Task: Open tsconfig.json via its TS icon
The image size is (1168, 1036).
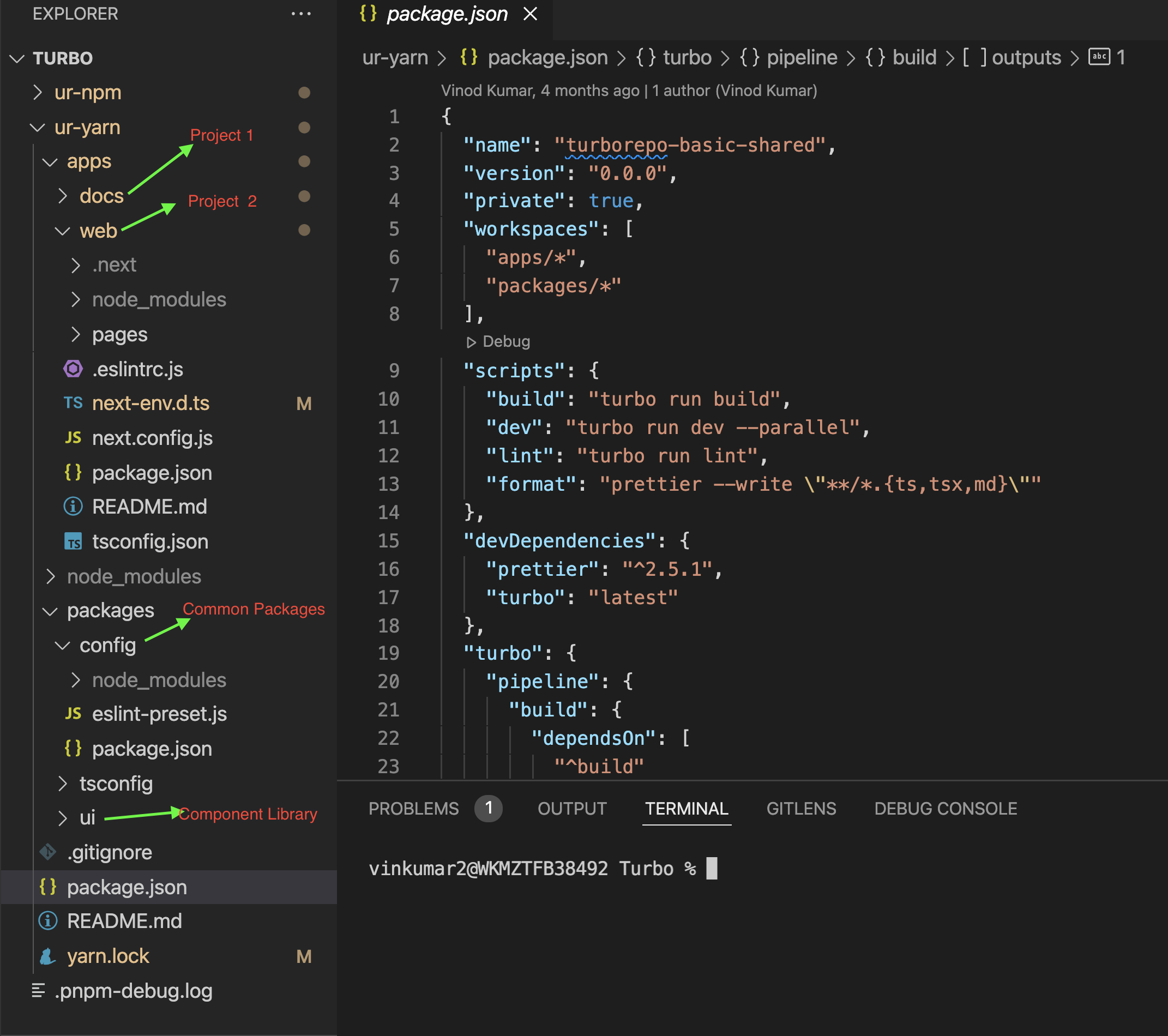Action: [73, 541]
